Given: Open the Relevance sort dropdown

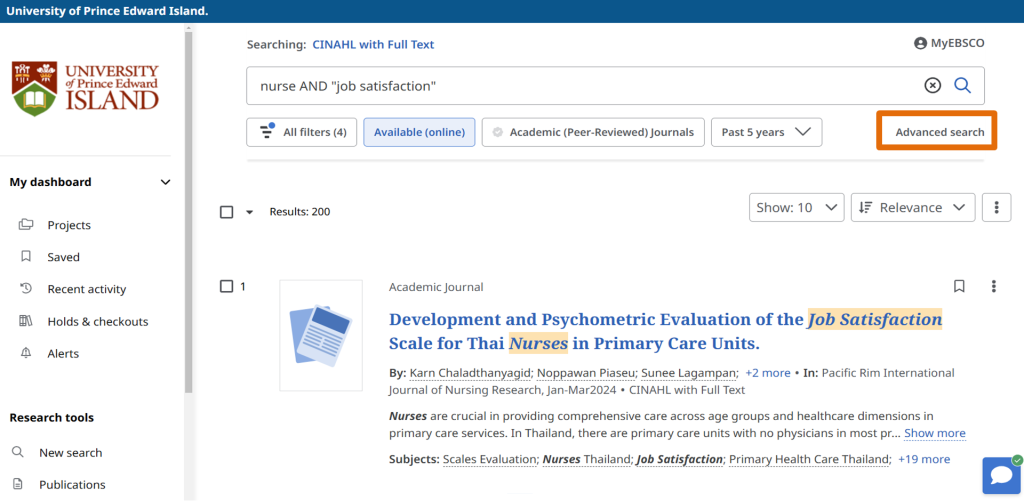Looking at the screenshot, I should point(913,208).
